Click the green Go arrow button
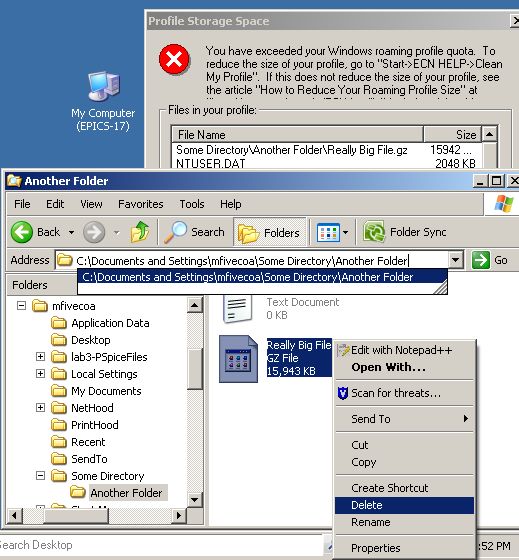Screen dimensions: 519x560 click(x=480, y=260)
